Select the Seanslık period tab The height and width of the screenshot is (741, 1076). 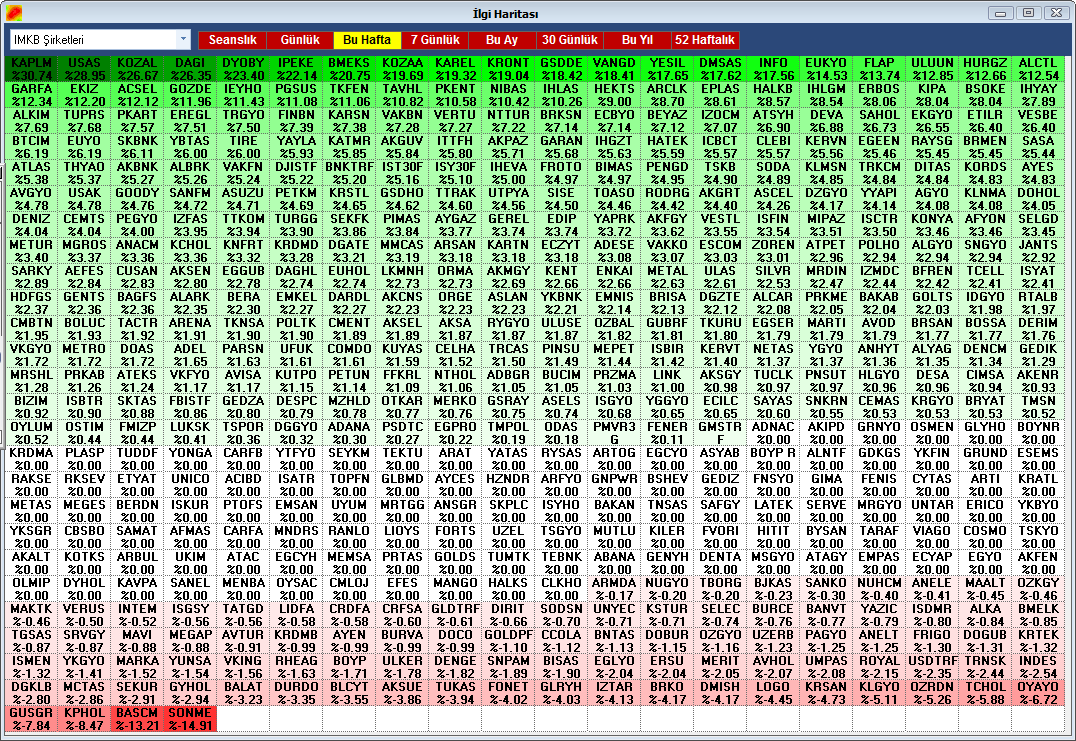click(233, 40)
